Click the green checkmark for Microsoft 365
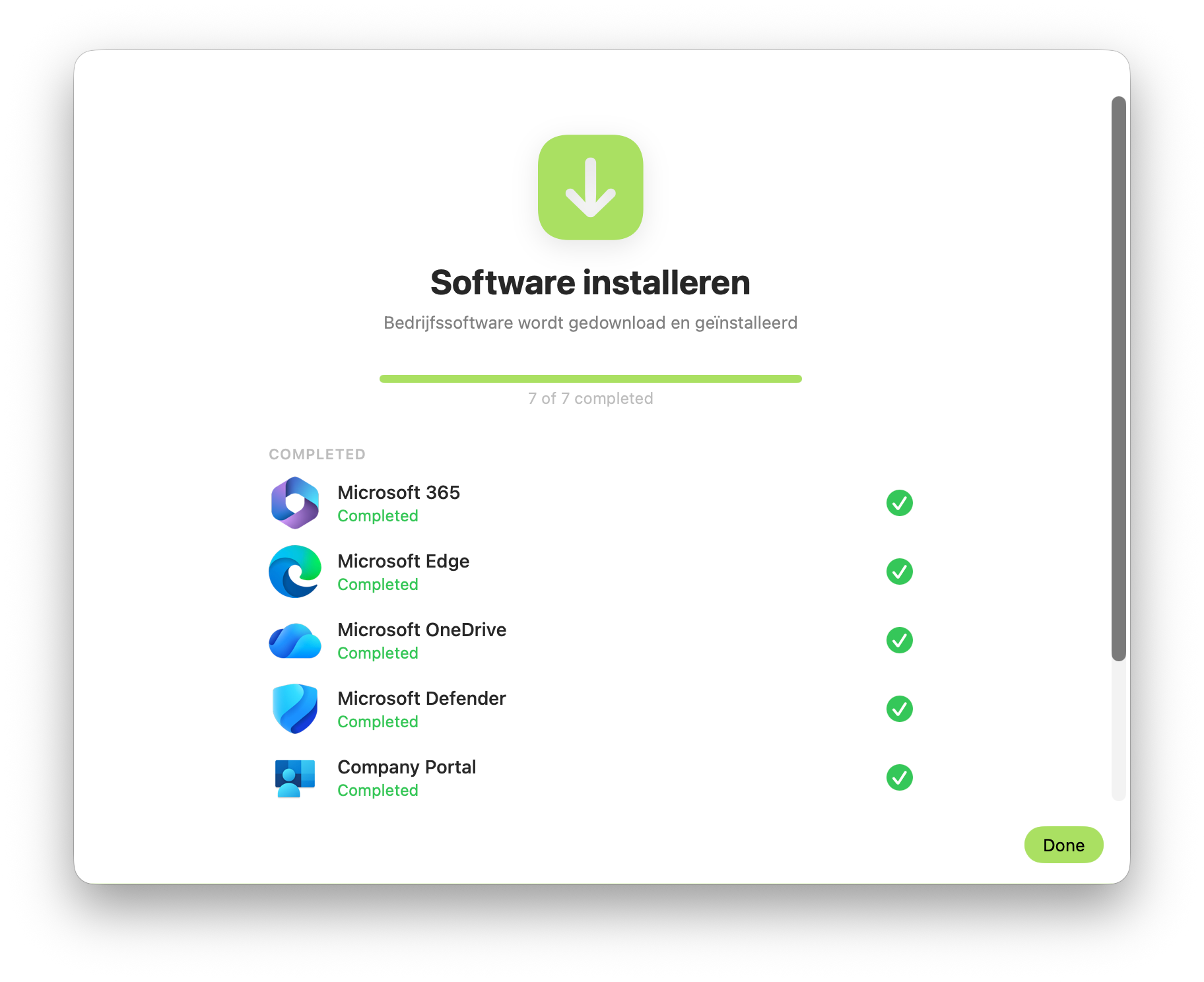Screen dimensions: 1204x982 [x=900, y=503]
